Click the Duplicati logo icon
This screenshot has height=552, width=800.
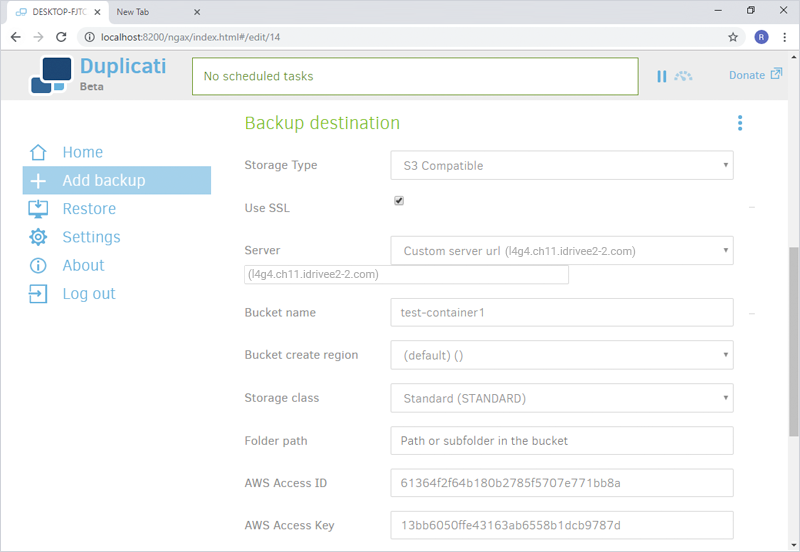51,76
